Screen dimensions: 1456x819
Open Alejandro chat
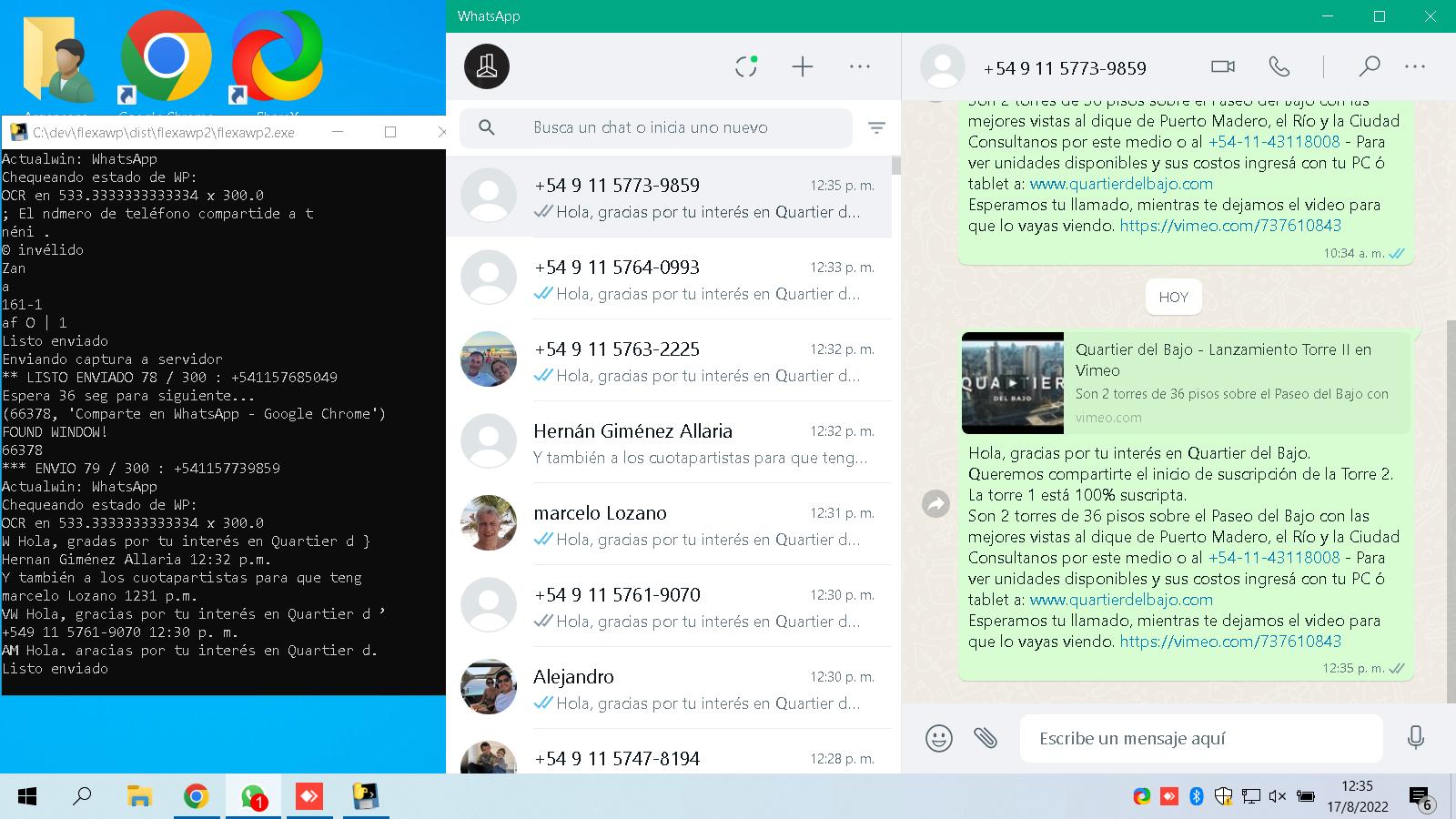669,688
